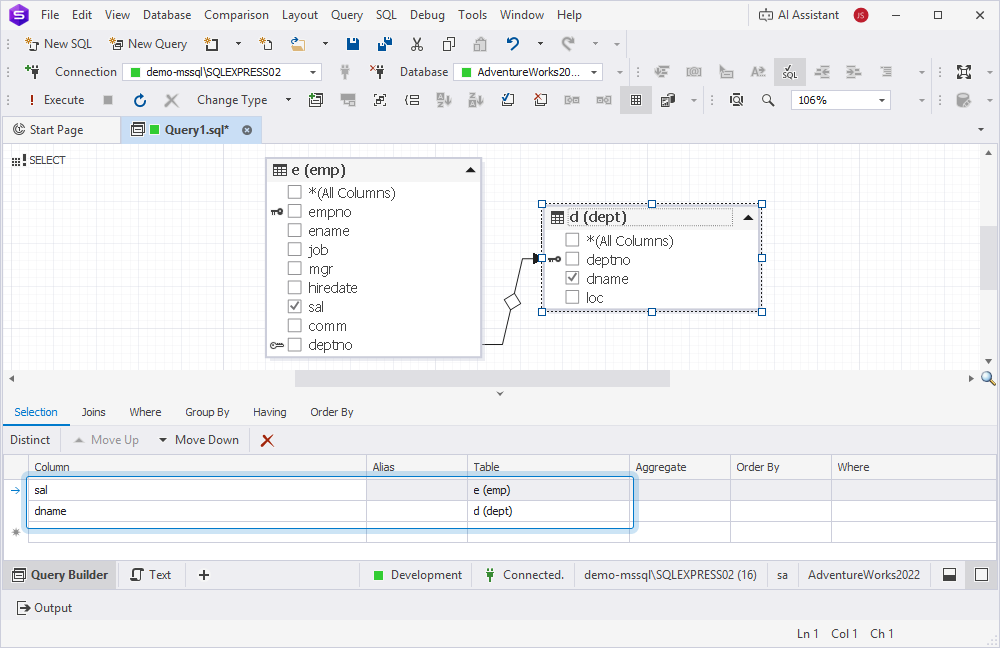Click the Cut scissors icon
The width and height of the screenshot is (1000, 648).
pyautogui.click(x=417, y=44)
